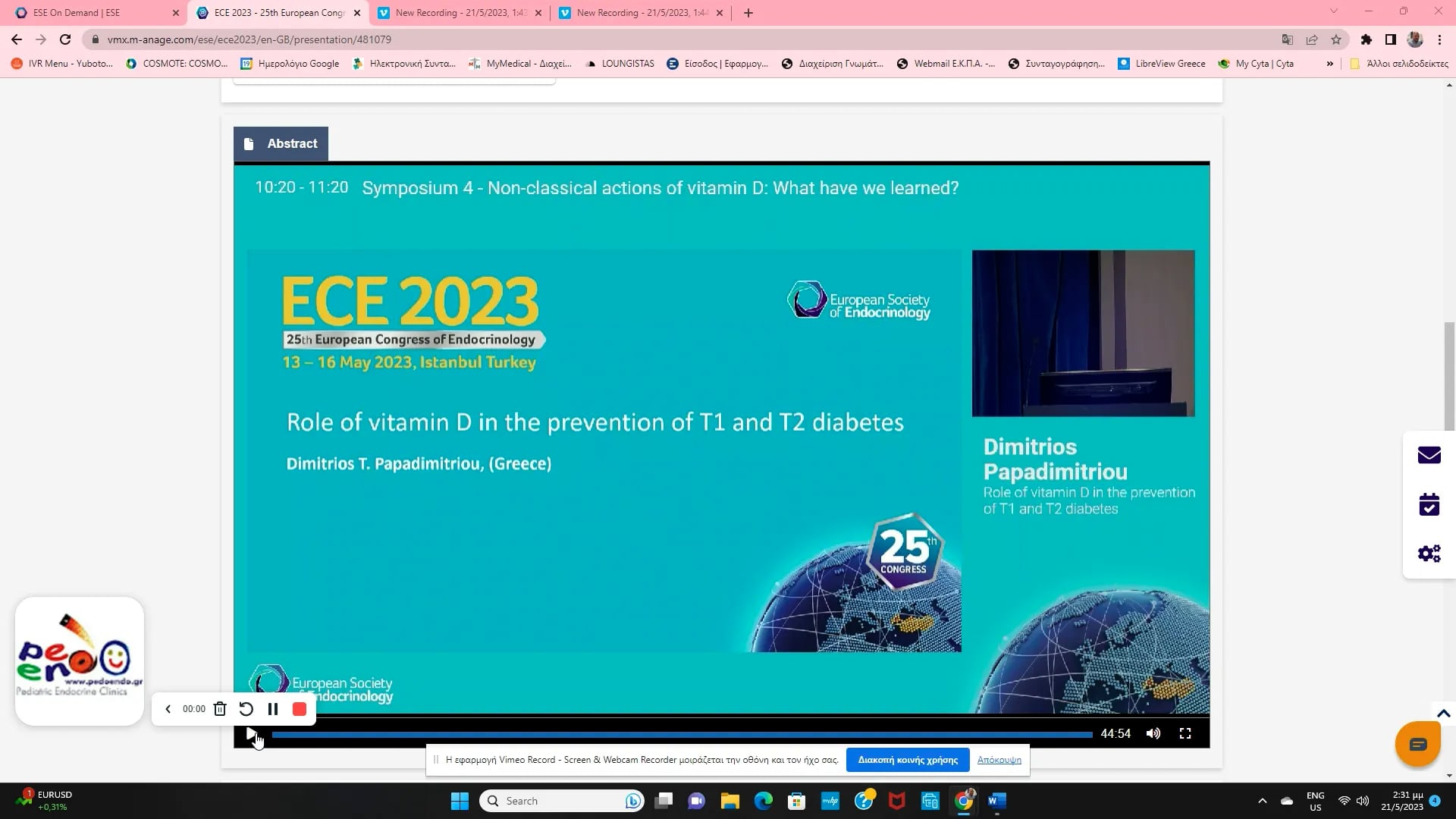Open taskbar clock showing 2:31 μμ
This screenshot has height=819, width=1456.
click(1401, 801)
